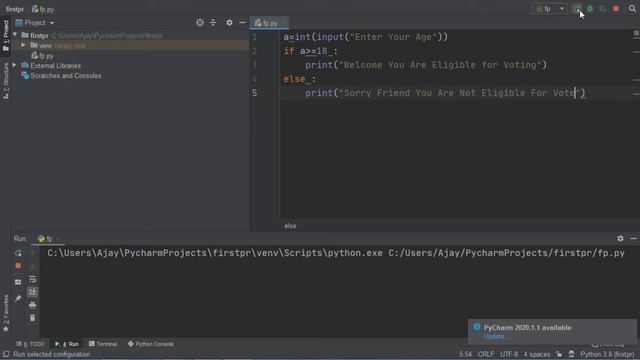Stop process in Run panel

tap(18, 266)
